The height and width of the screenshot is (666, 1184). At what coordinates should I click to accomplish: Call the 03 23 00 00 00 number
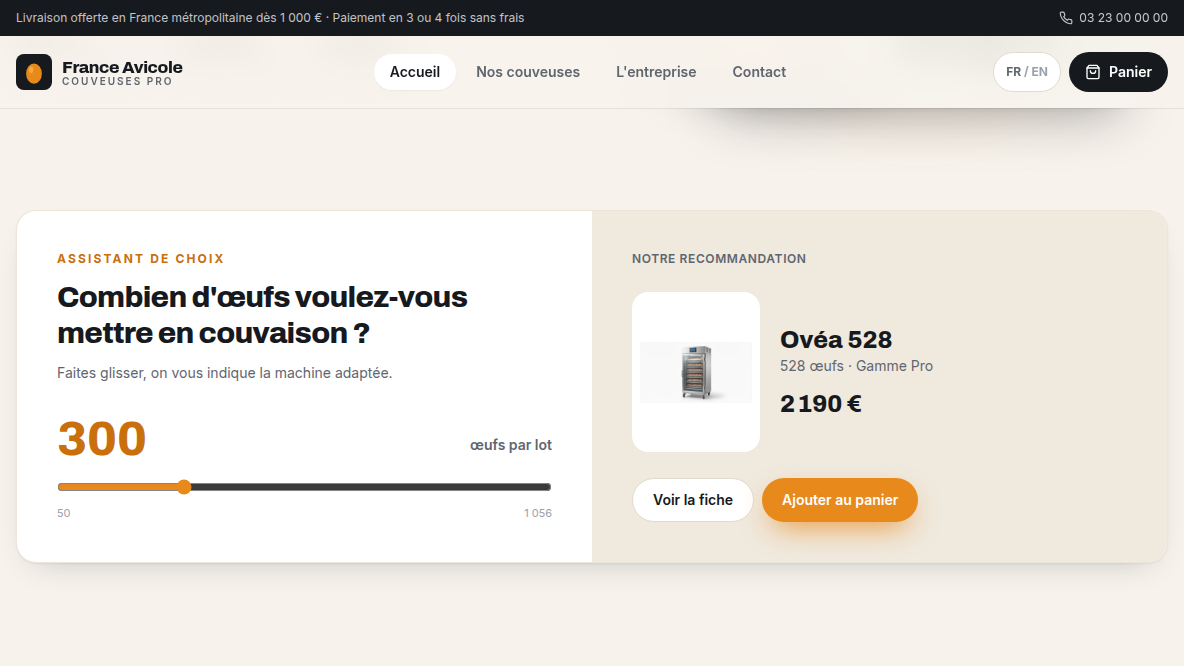(x=1123, y=18)
